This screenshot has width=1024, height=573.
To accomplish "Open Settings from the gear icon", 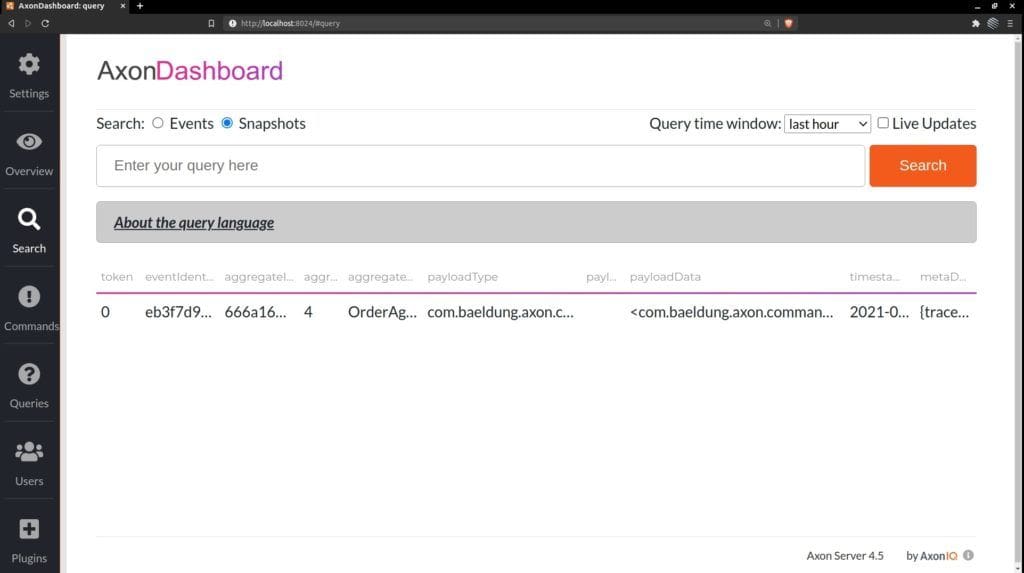I will click(29, 65).
